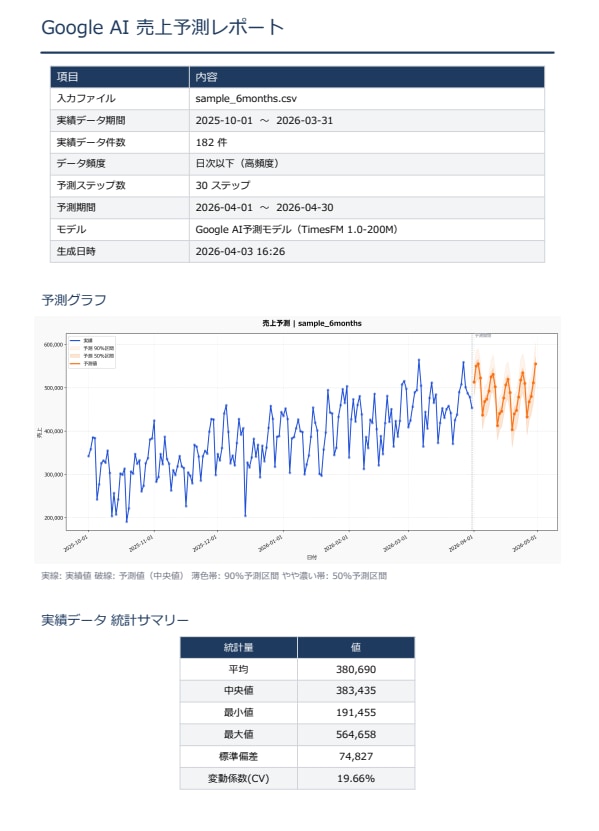
Task: Click the '変動係数(CV)' row label
Action: 239,779
